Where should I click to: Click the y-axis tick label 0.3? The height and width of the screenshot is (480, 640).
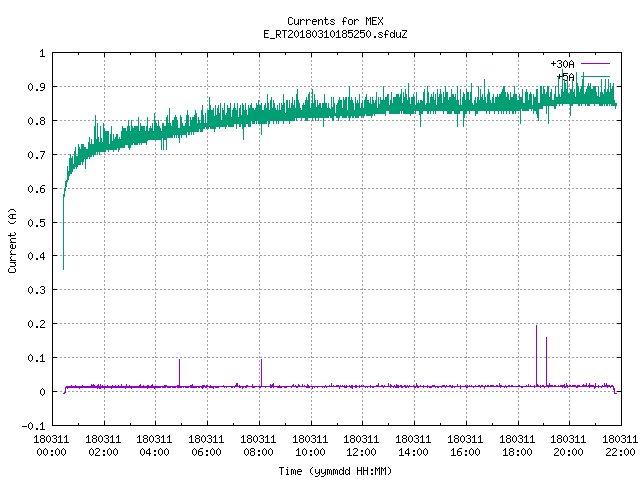coord(36,290)
